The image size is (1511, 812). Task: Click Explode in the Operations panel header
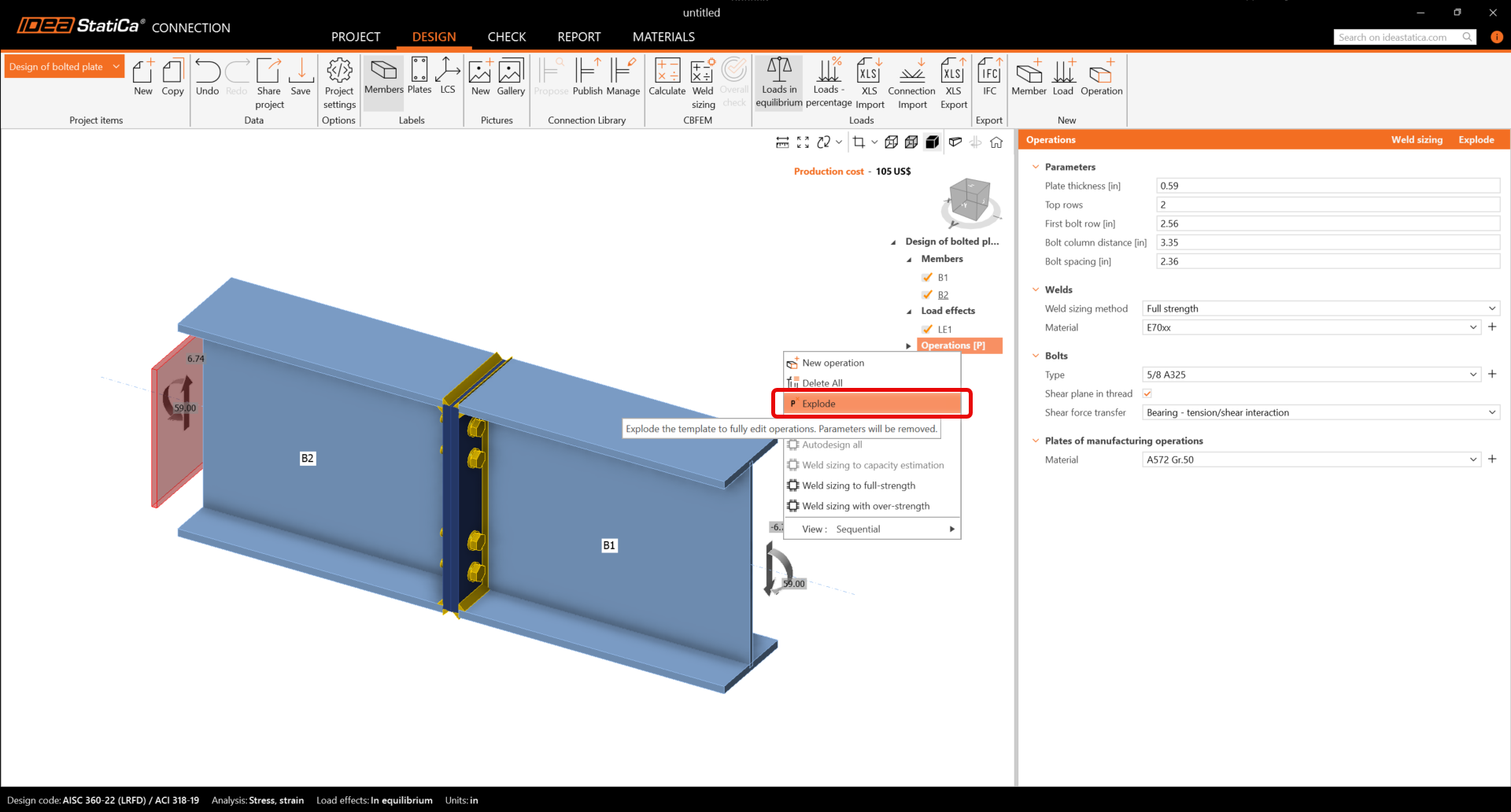[1476, 140]
